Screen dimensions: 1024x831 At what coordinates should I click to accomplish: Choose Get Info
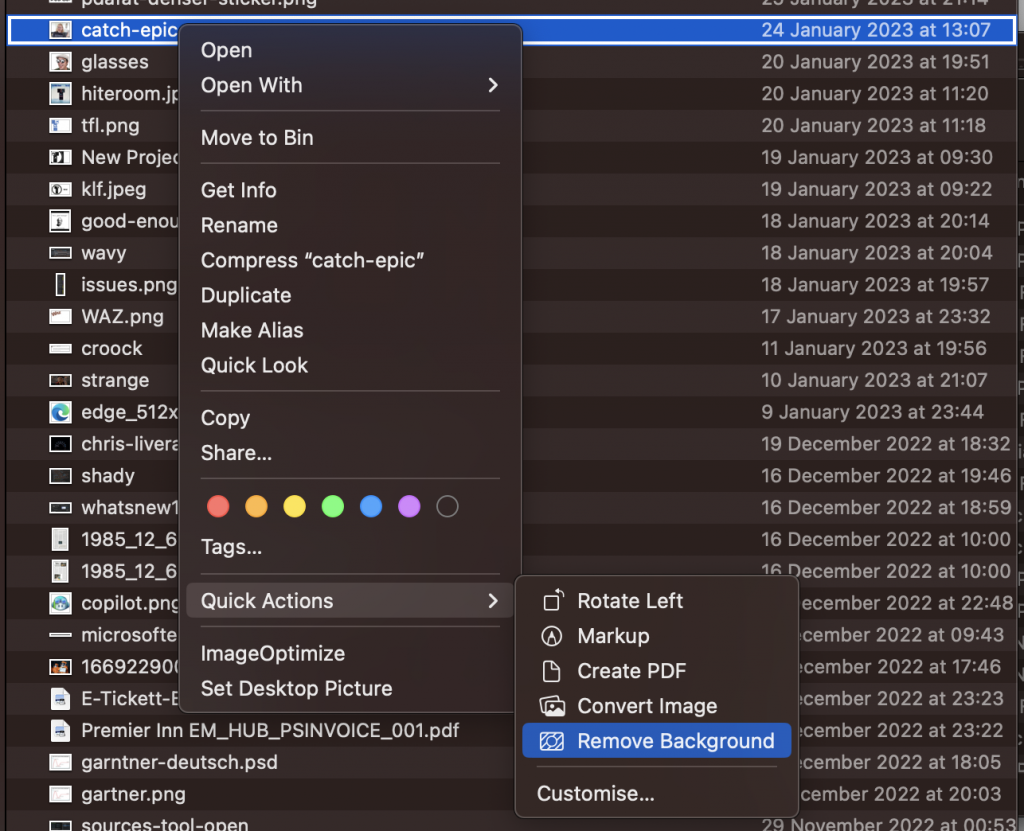point(238,190)
